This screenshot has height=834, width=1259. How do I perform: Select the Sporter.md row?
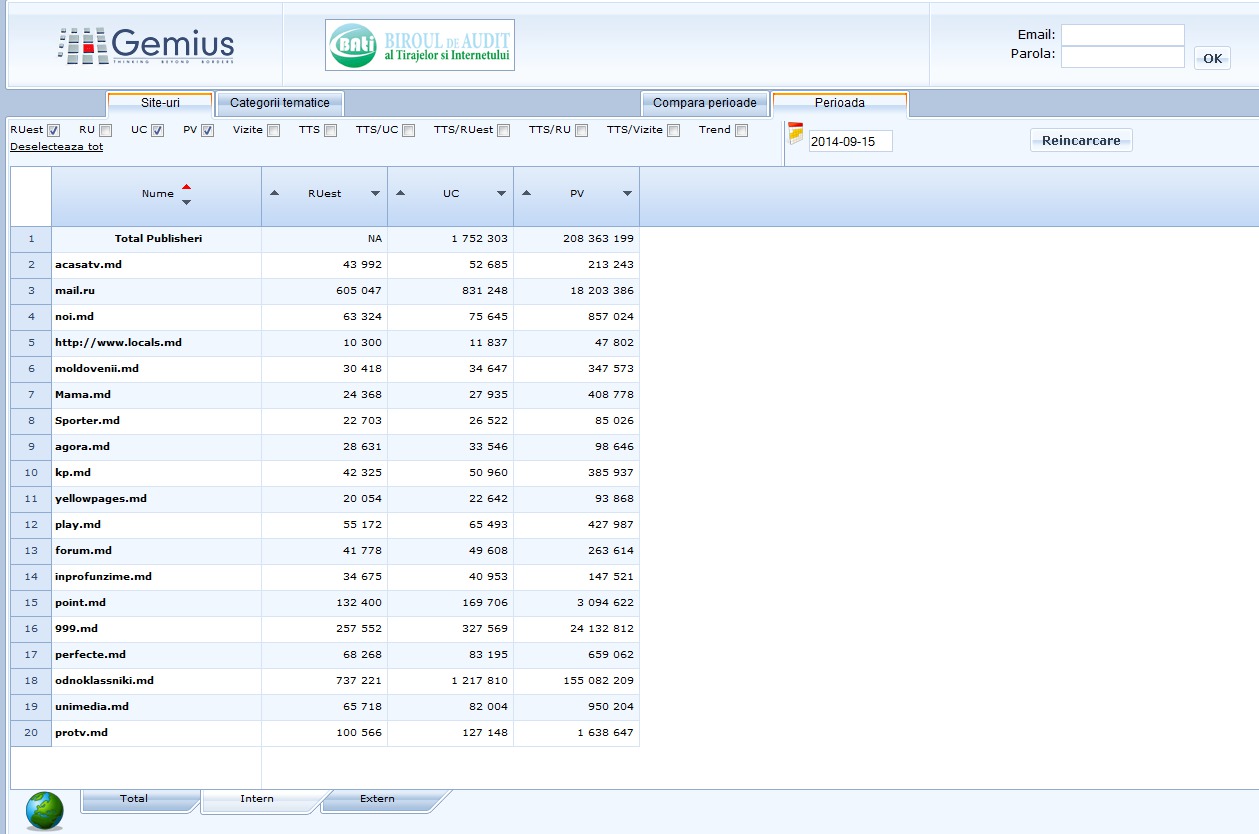325,421
